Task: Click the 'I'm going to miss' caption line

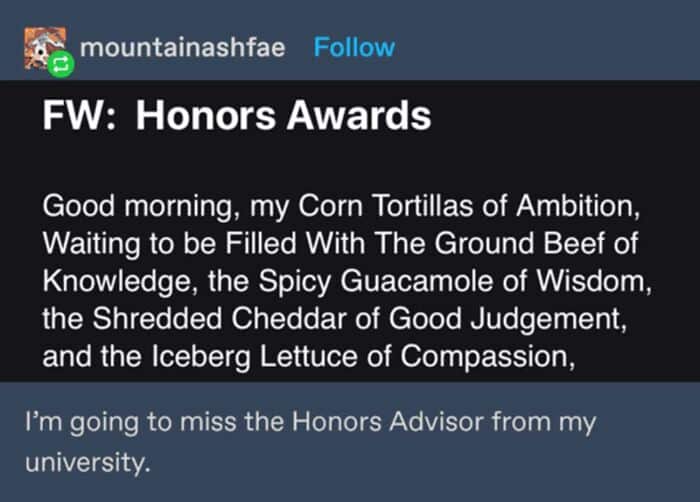Action: pyautogui.click(x=311, y=423)
